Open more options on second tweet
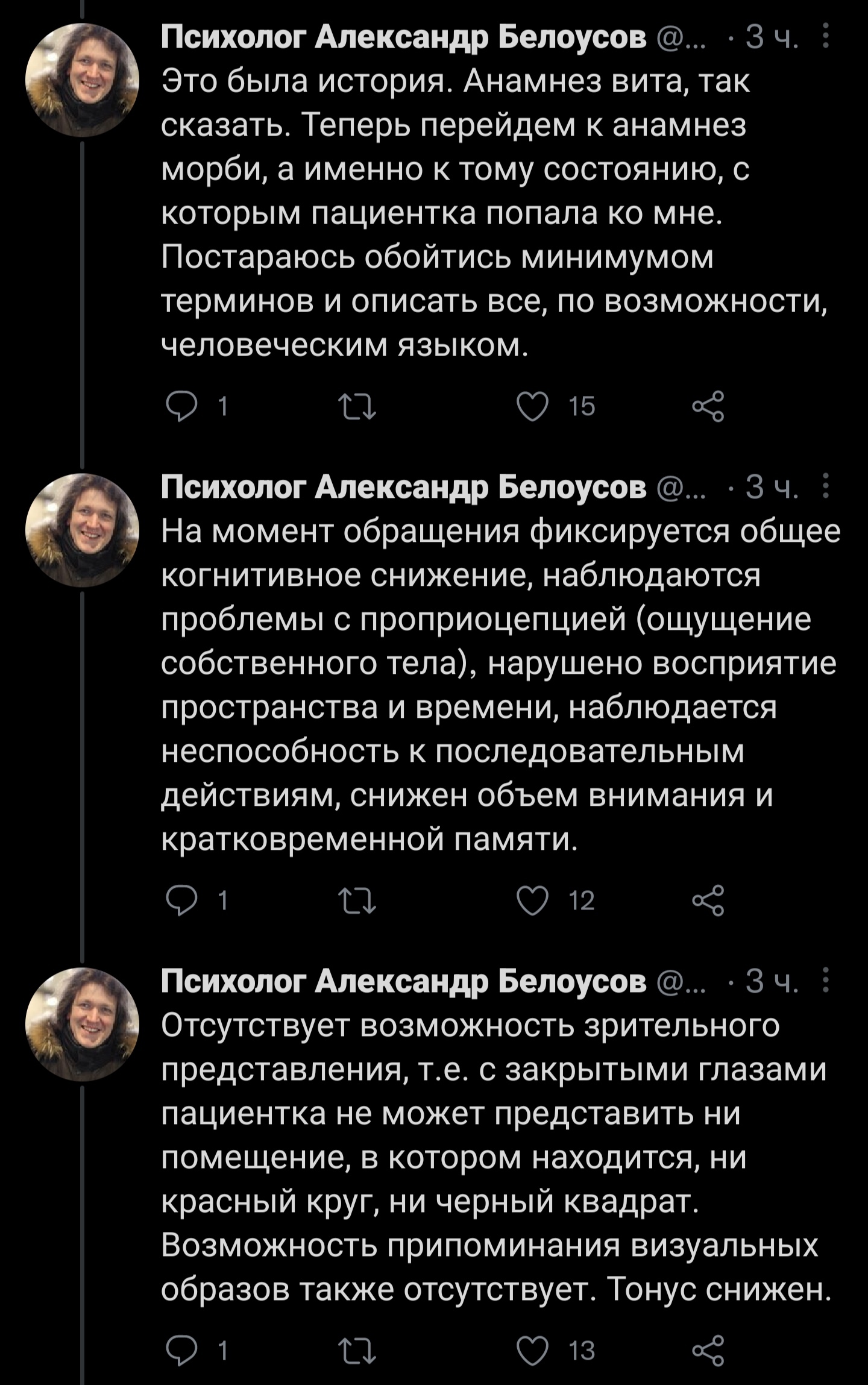The height and width of the screenshot is (1385, 868). pos(826,486)
